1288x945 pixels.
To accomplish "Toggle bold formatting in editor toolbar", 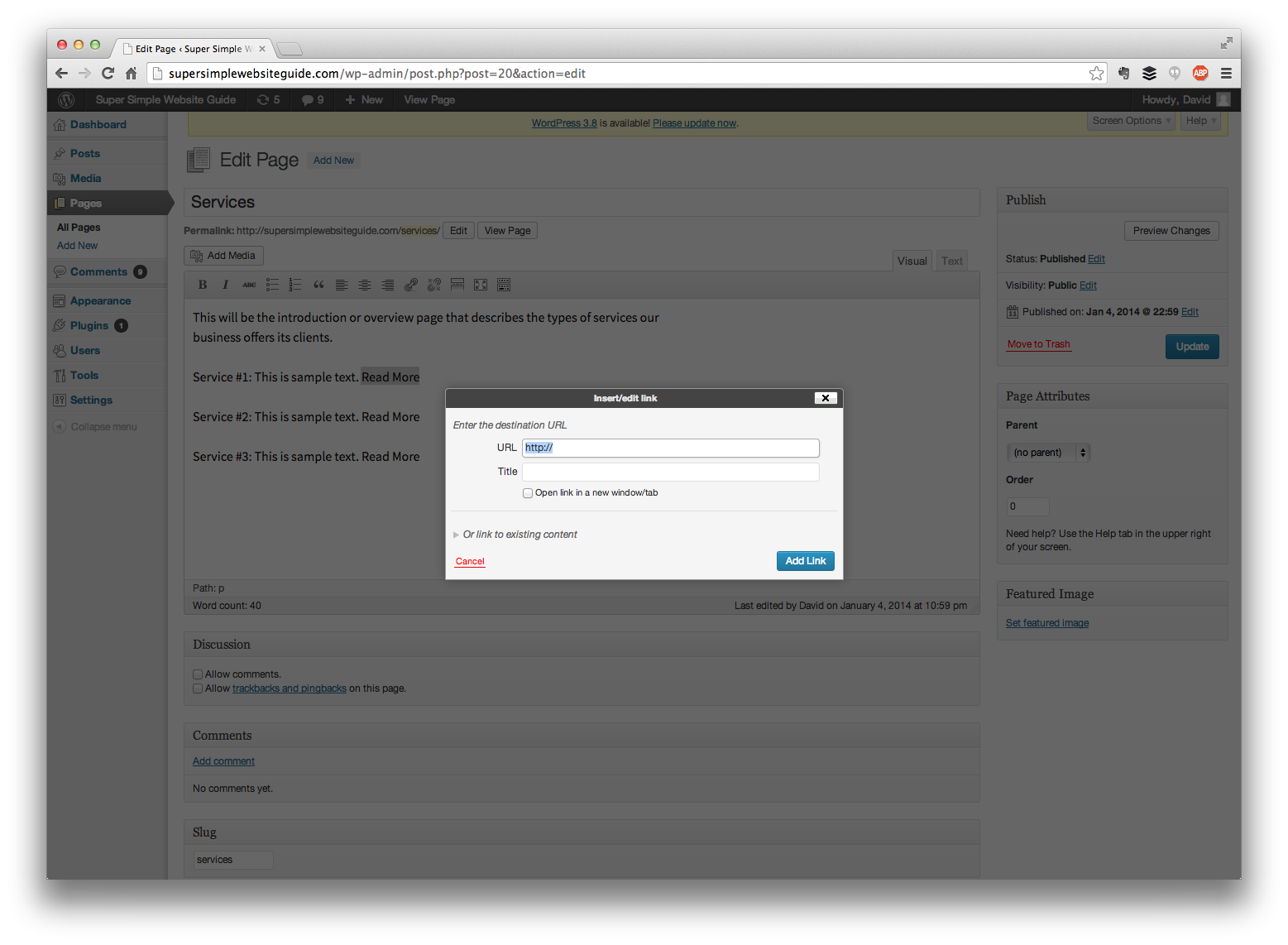I will 203,285.
